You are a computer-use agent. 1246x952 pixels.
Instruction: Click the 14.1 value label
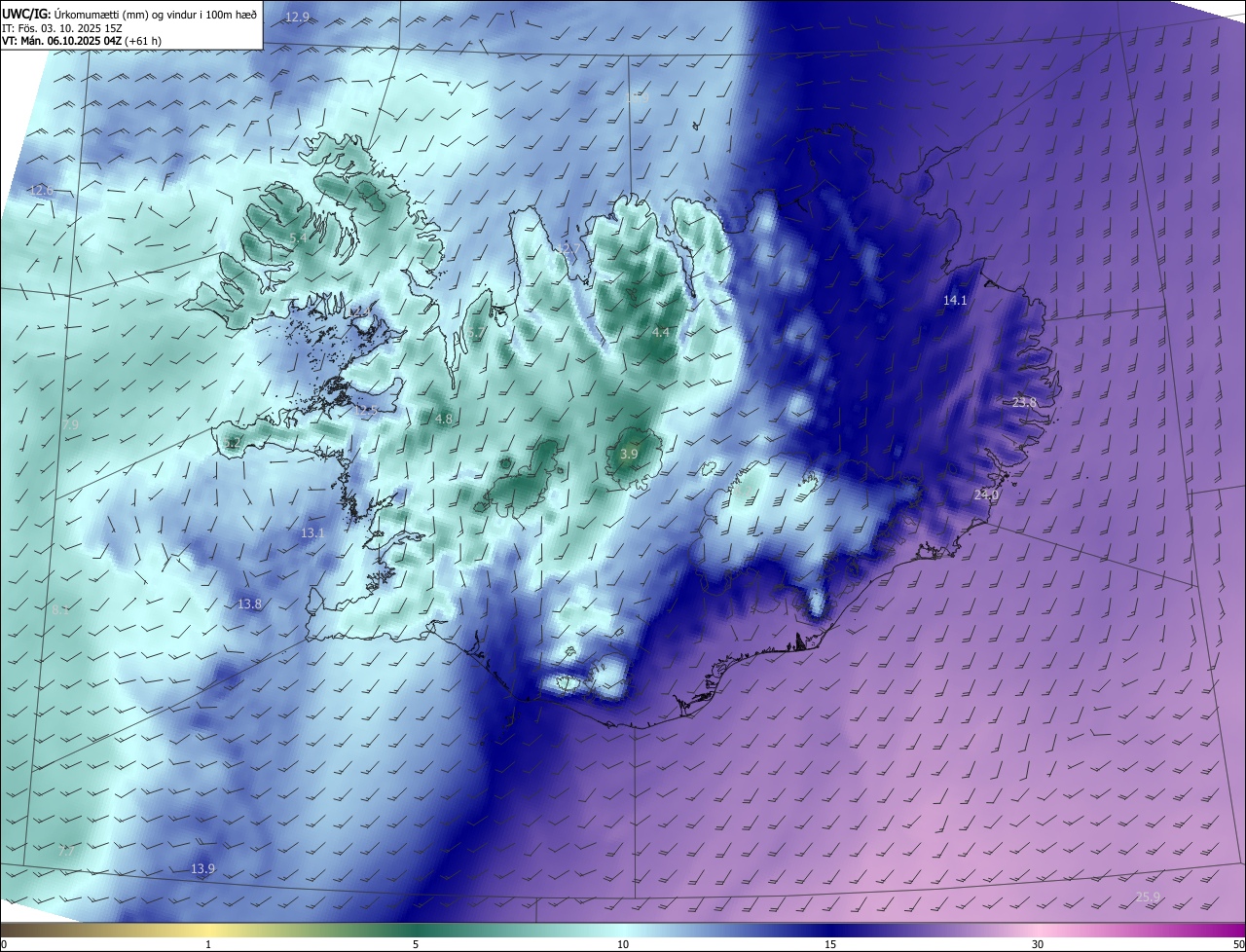coord(955,301)
